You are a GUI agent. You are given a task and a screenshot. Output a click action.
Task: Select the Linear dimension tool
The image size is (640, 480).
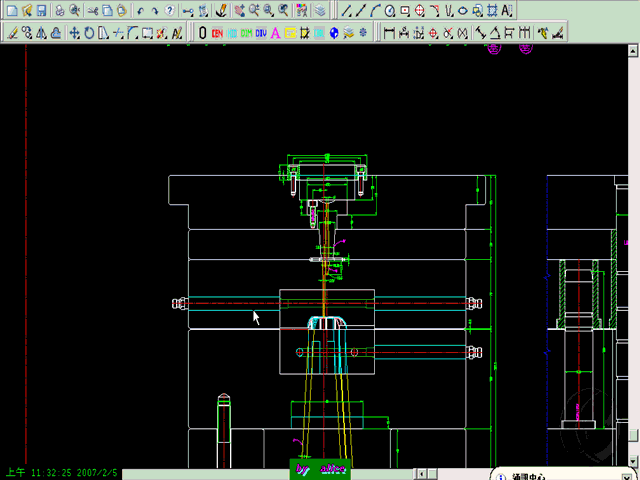(x=389, y=33)
